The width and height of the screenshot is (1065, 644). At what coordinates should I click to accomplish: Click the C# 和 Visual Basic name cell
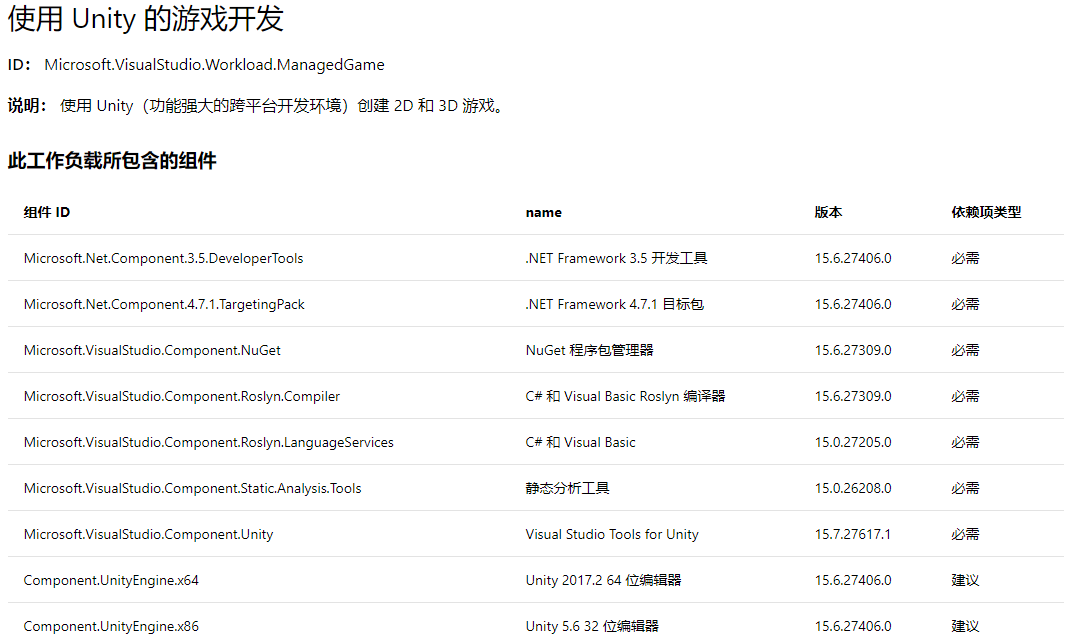[x=580, y=442]
